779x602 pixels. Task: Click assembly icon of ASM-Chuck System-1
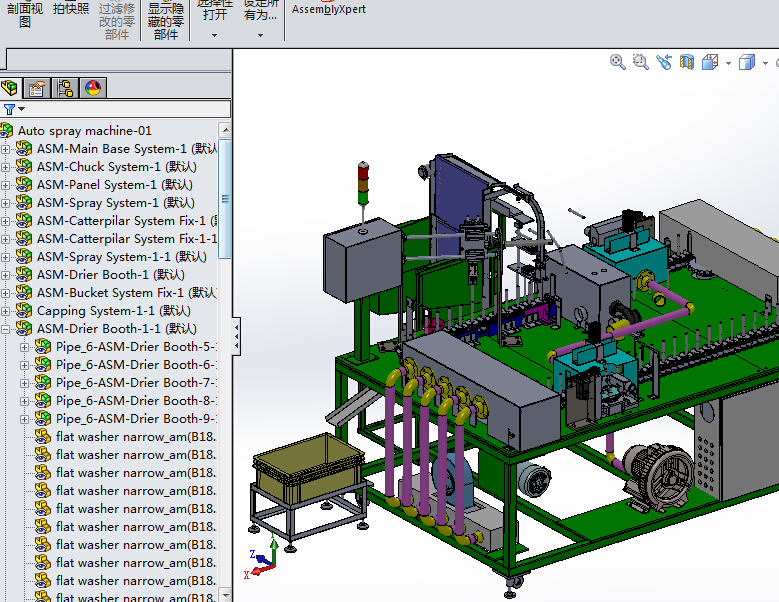point(24,166)
